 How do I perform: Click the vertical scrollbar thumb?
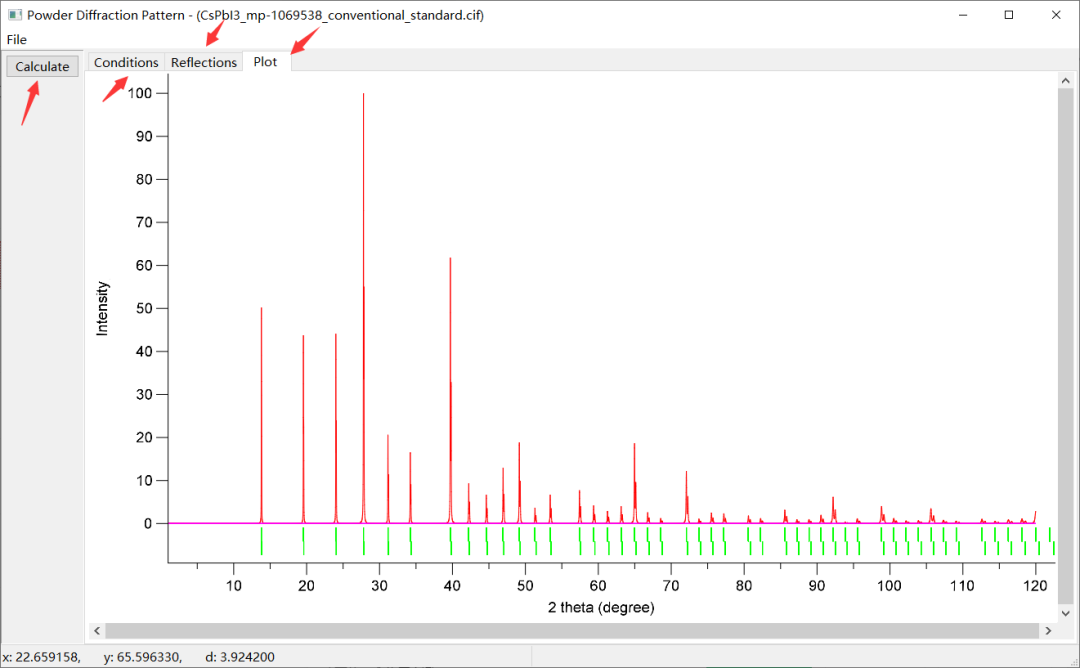[x=1066, y=347]
